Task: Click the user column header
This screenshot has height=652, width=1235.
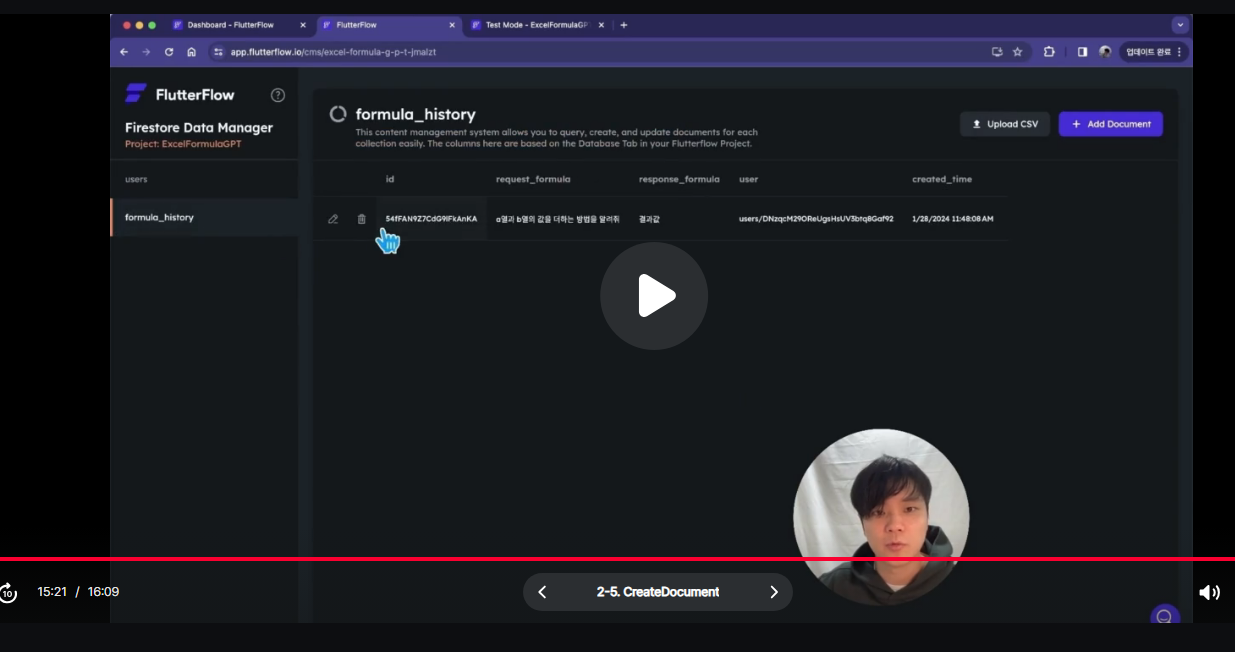Action: (748, 179)
